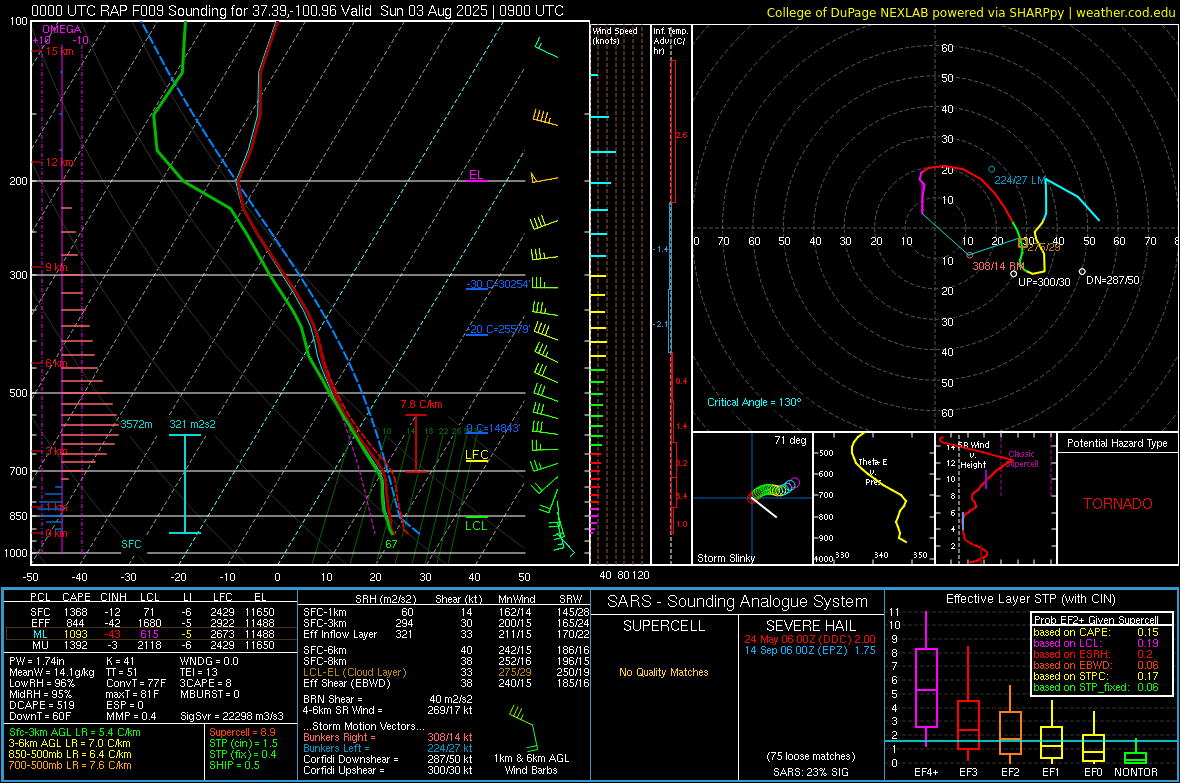Click the No Quality Matches supercell text
Image resolution: width=1180 pixels, height=783 pixels.
(664, 672)
